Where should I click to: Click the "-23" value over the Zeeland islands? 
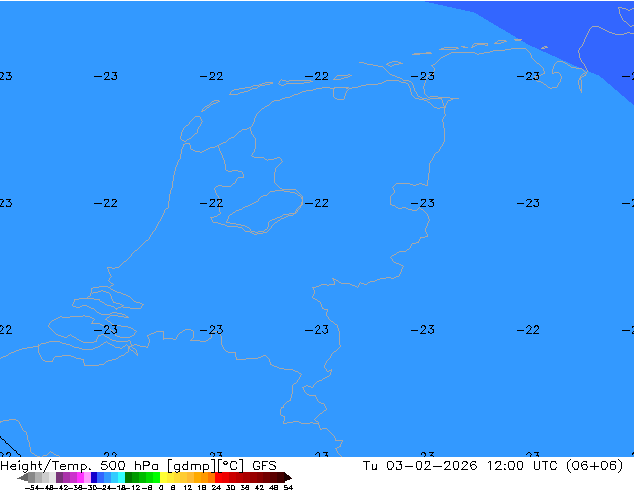pyautogui.click(x=106, y=329)
